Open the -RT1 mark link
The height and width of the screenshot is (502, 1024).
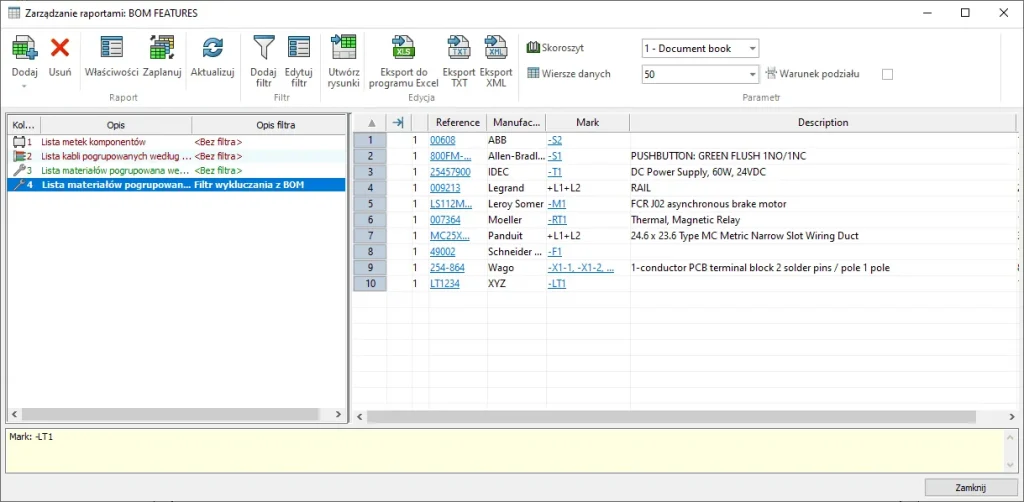pyautogui.click(x=557, y=220)
